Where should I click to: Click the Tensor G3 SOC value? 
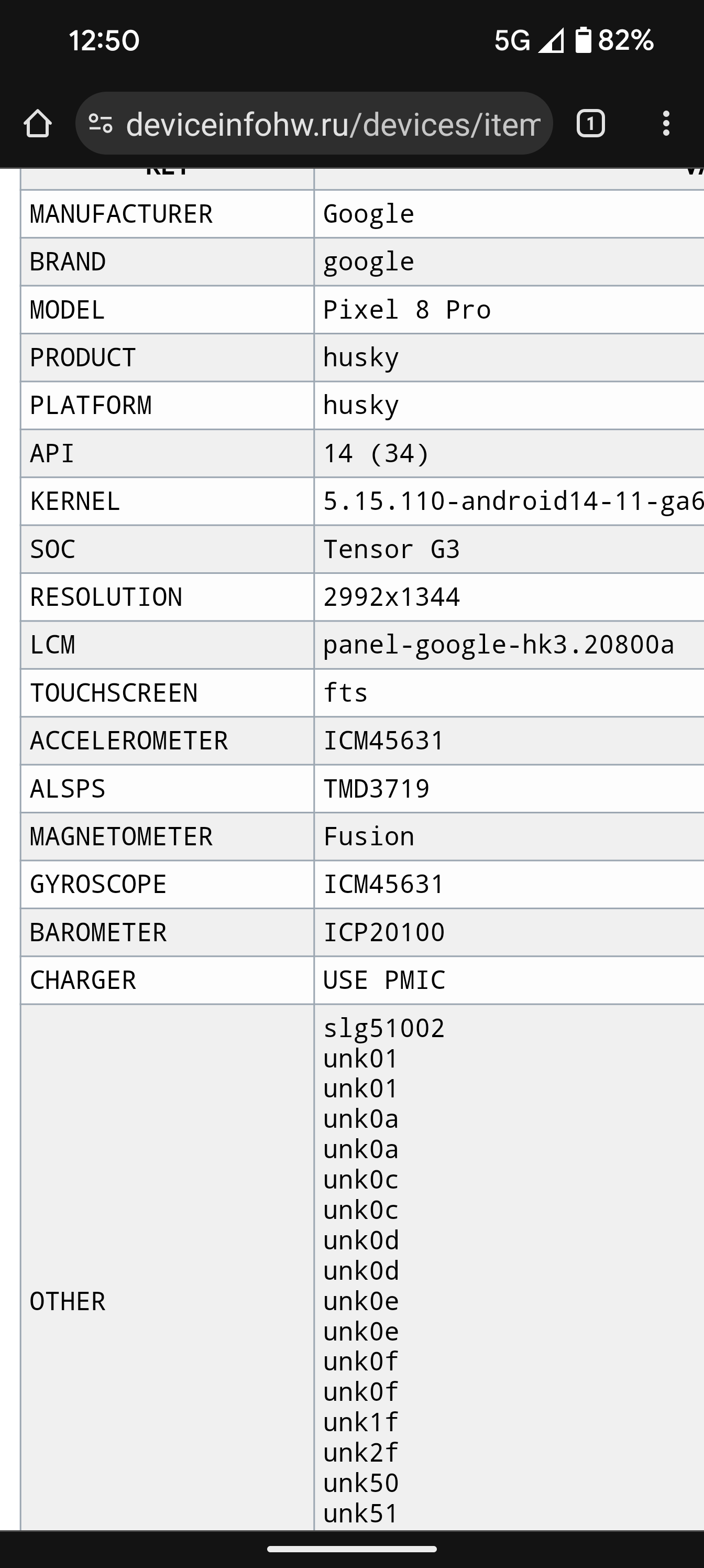point(391,549)
